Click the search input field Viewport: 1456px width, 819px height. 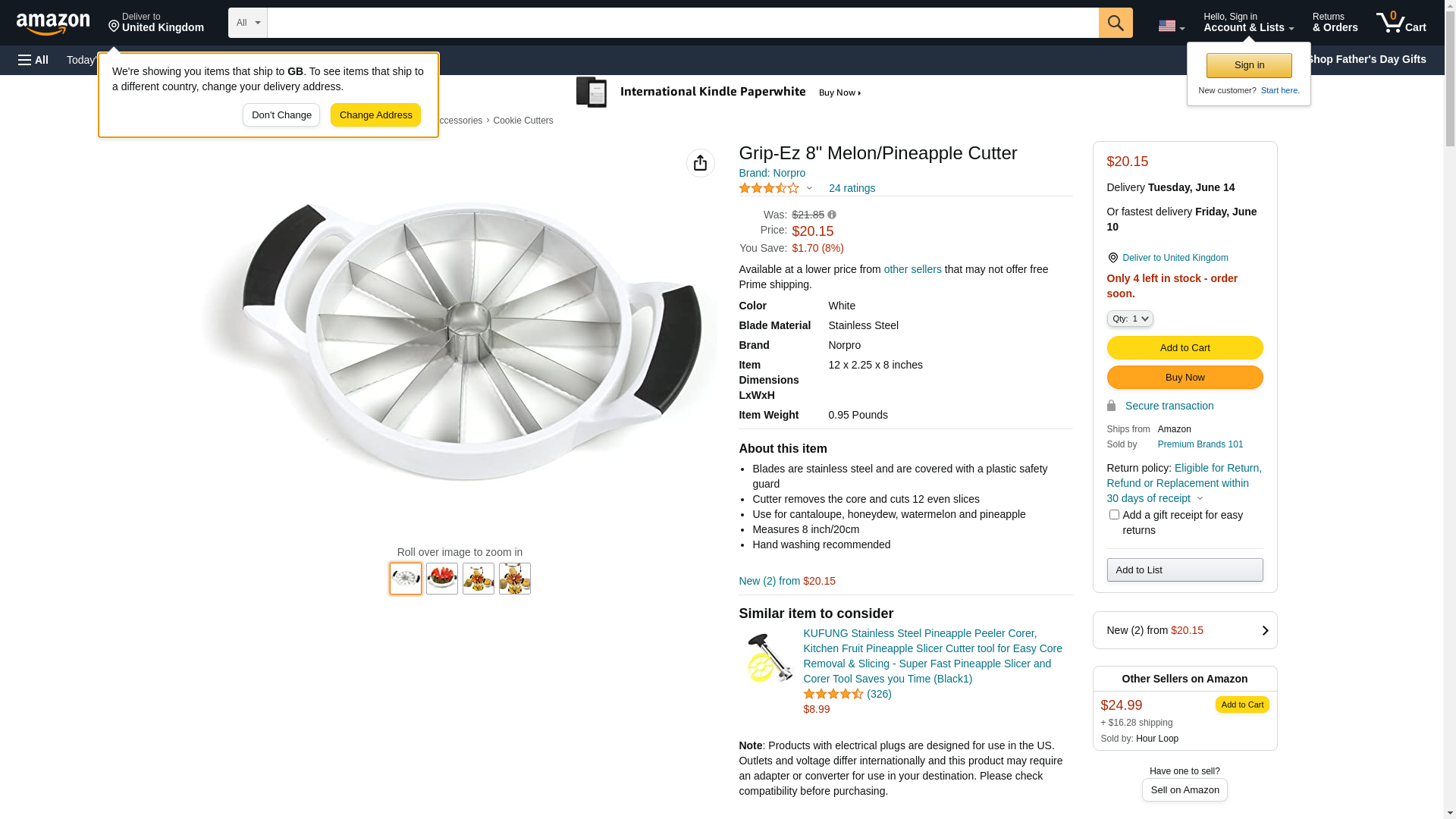(x=682, y=23)
